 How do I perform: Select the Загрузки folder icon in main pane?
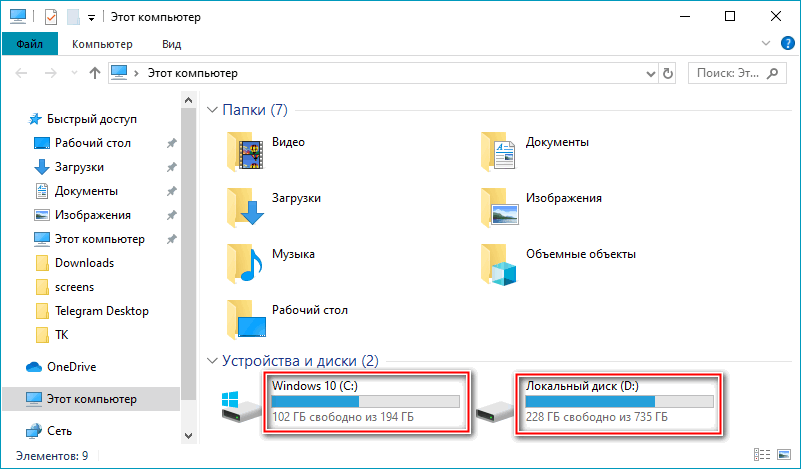[x=245, y=207]
